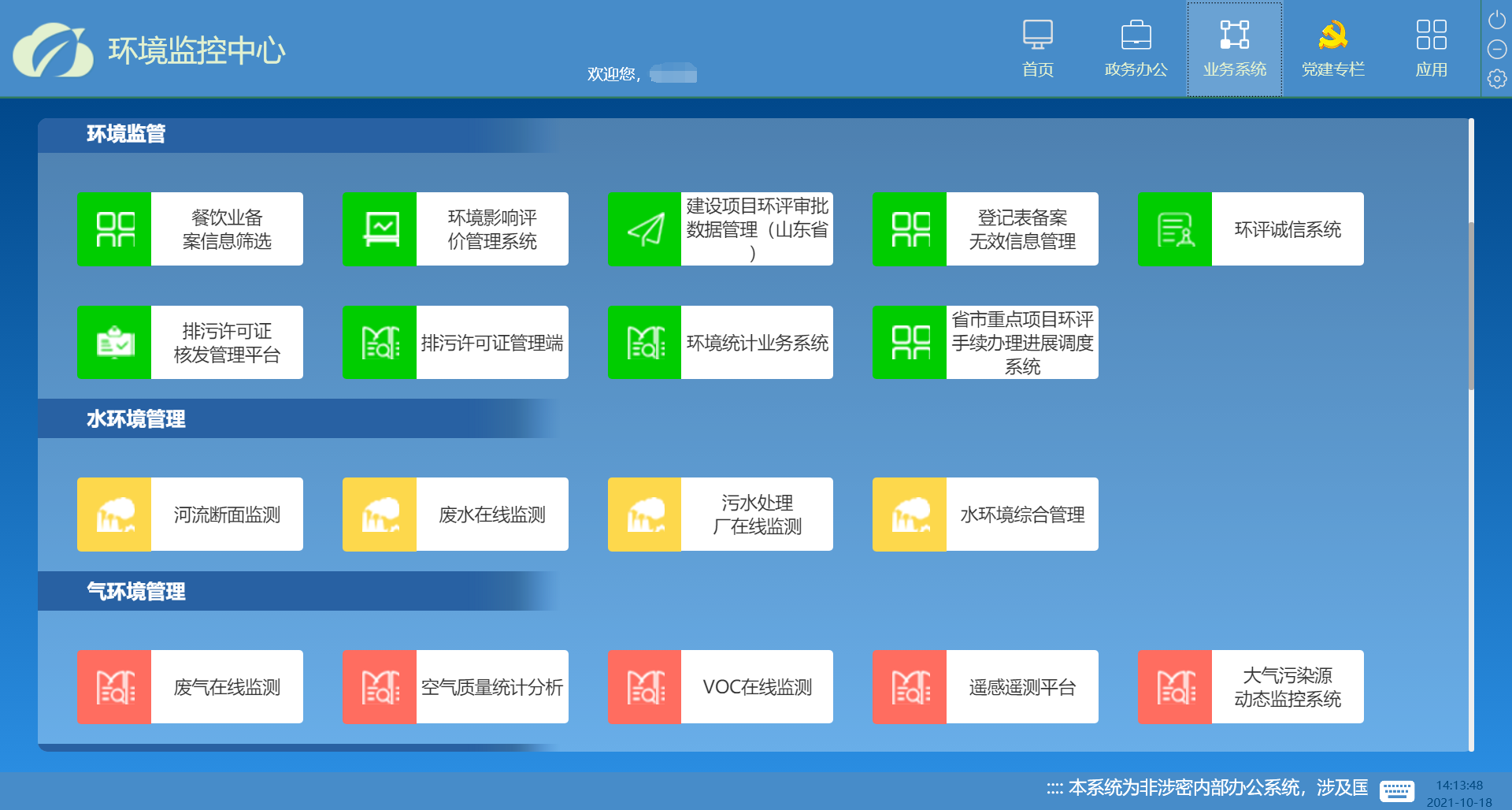This screenshot has width=1512, height=810.
Task: Open 遥感遥测平台 link
Action: click(x=1021, y=687)
